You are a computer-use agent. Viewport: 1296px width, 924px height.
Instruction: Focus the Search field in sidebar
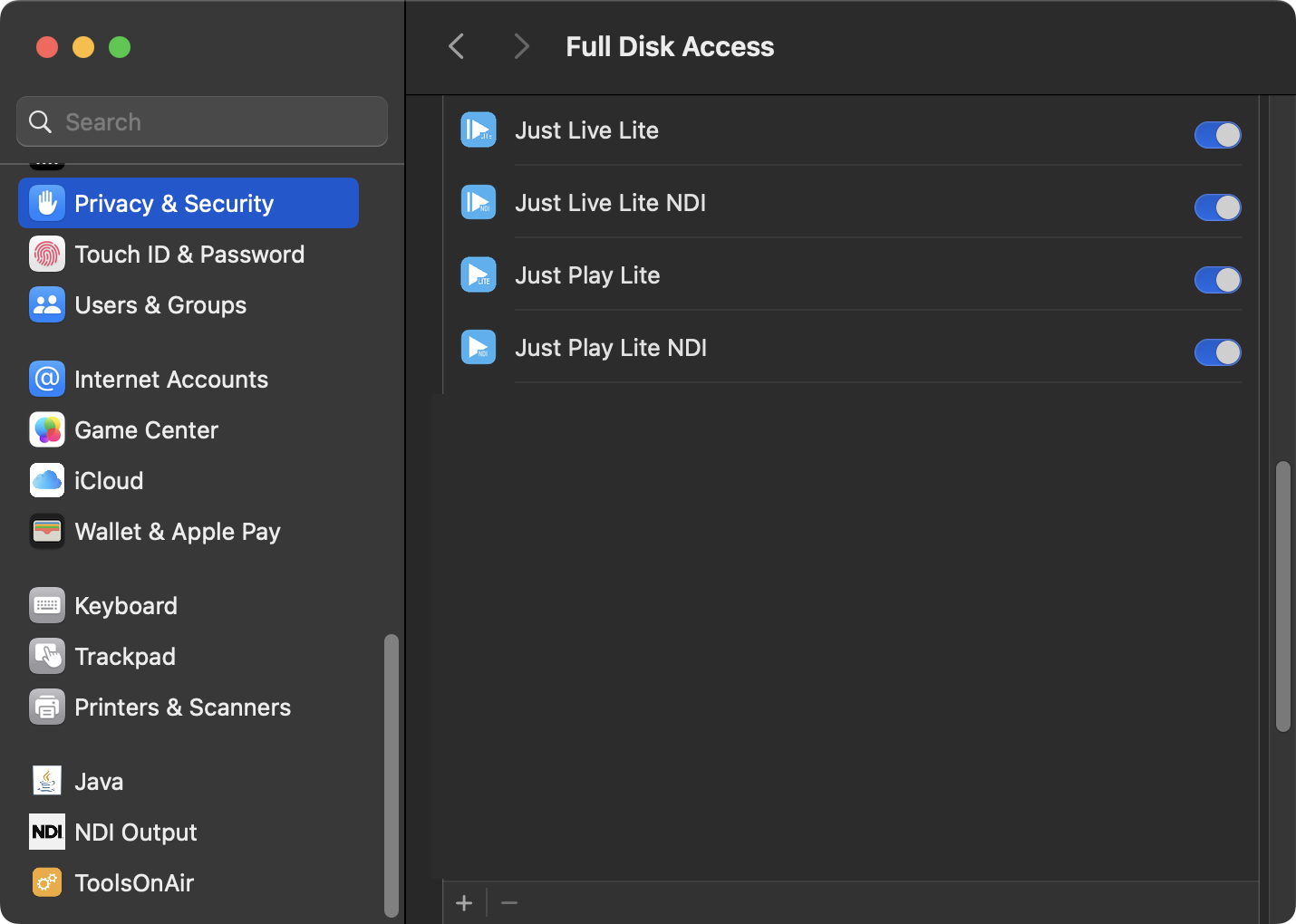[202, 121]
